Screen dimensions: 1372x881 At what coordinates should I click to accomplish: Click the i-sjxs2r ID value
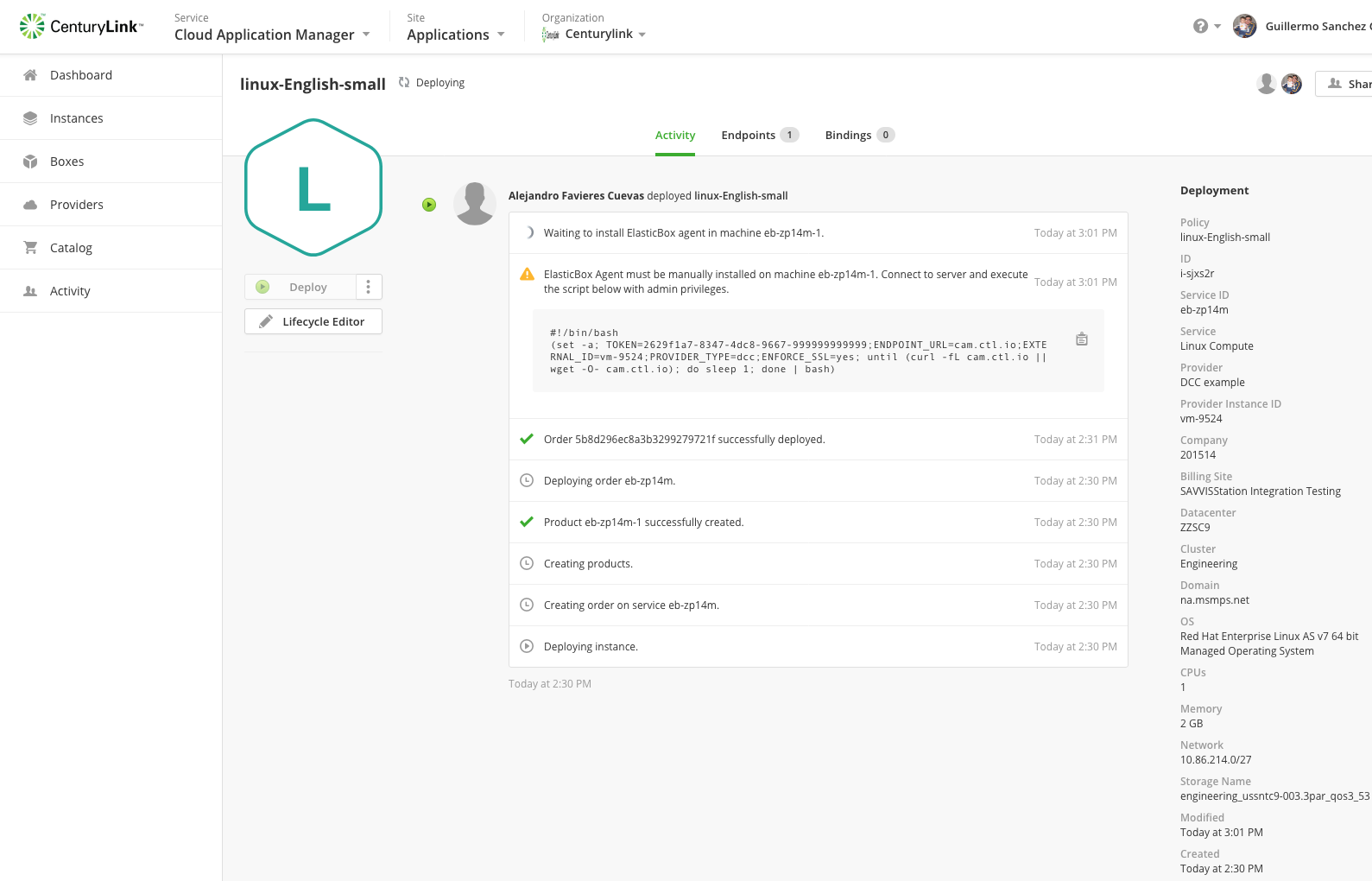(x=1197, y=274)
